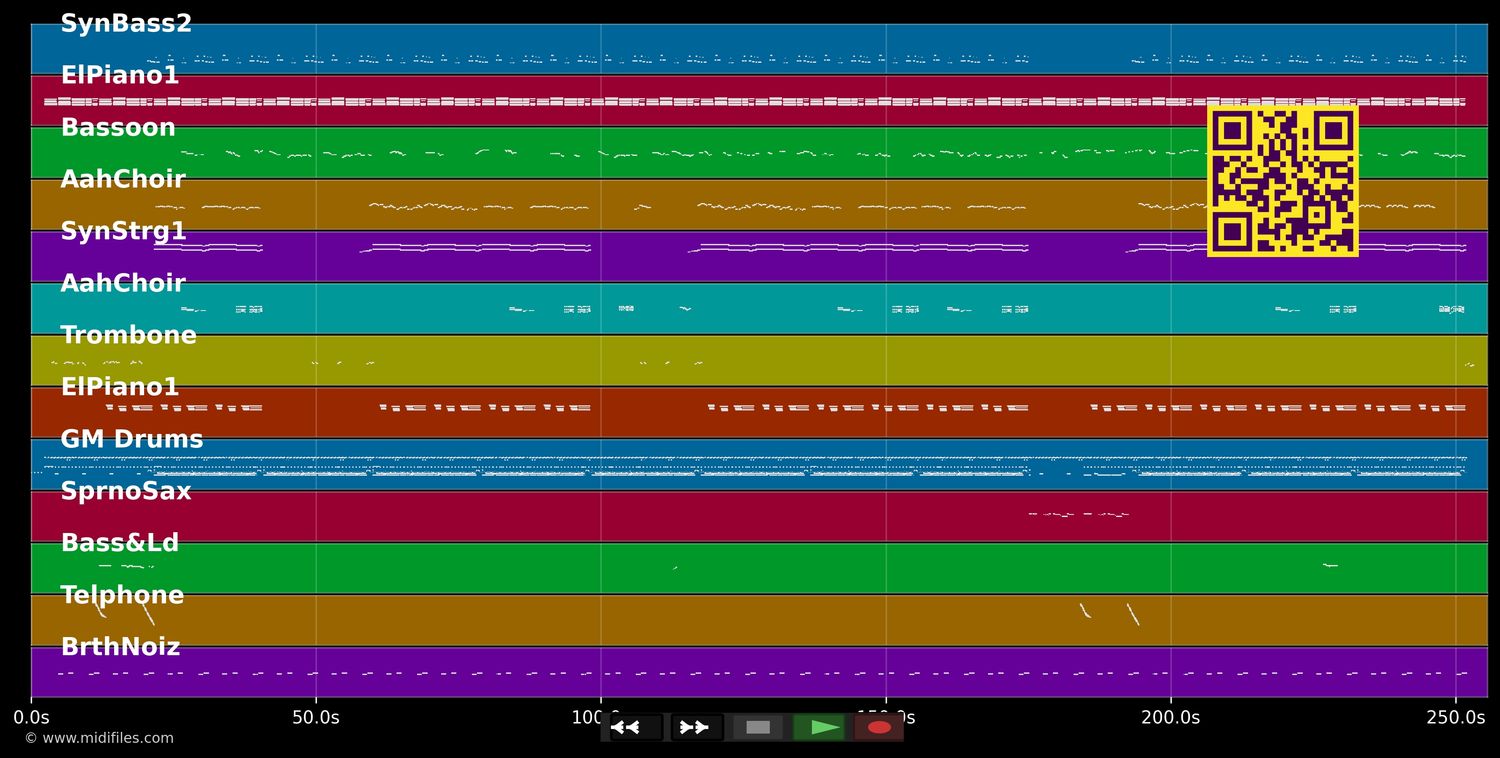Click the 250.0s timeline marker
The height and width of the screenshot is (758, 1500).
pos(1456,717)
